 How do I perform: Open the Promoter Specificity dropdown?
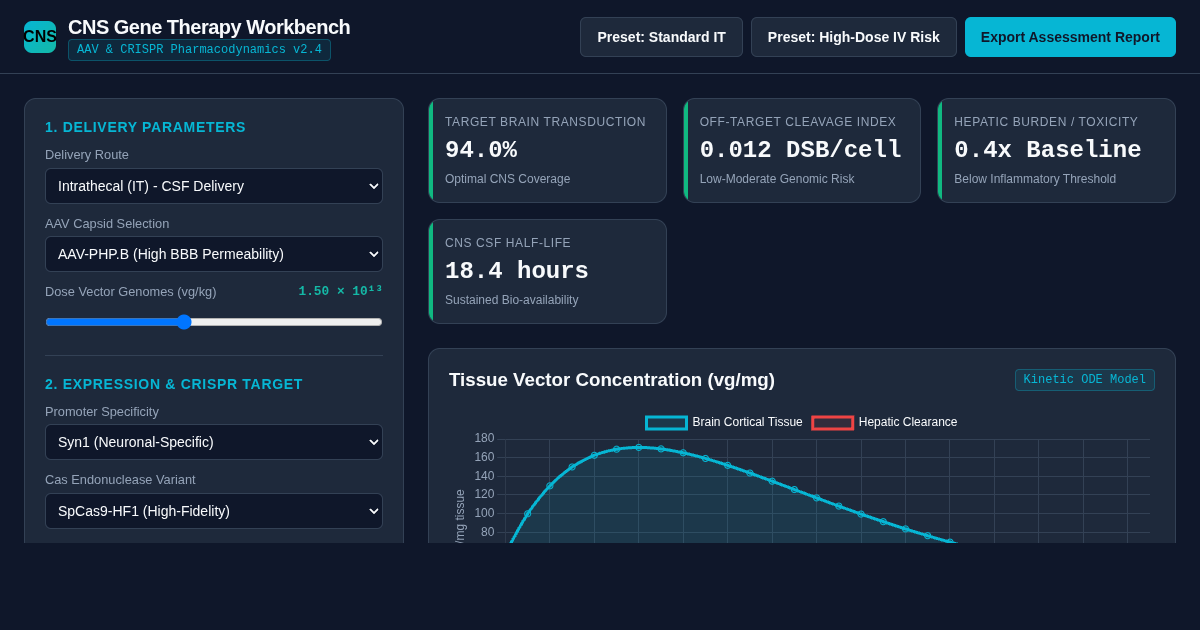pyautogui.click(x=214, y=442)
